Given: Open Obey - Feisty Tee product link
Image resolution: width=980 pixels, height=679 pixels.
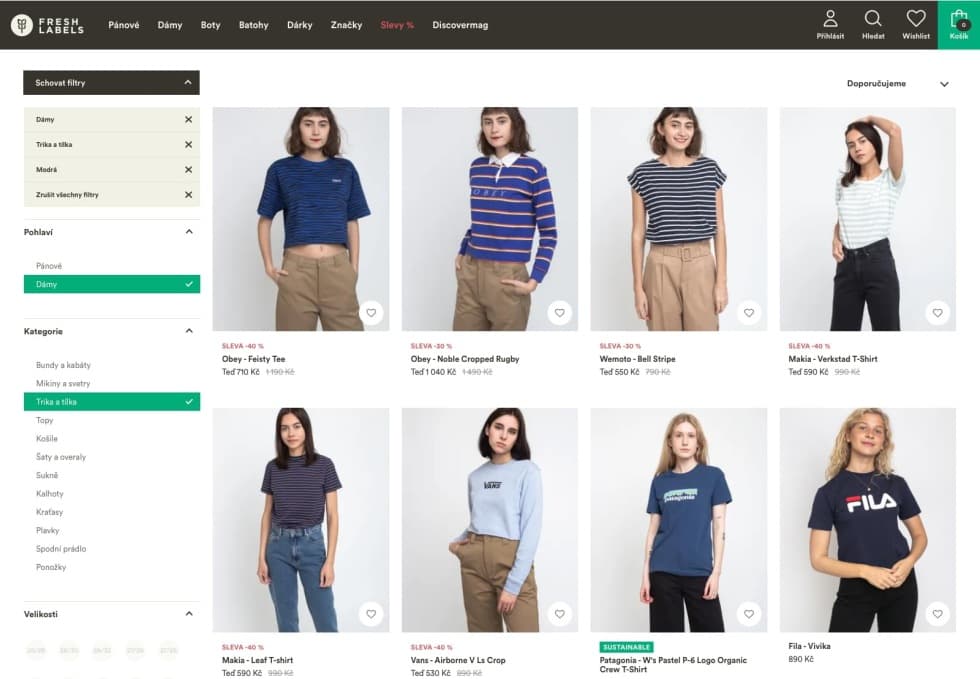Looking at the screenshot, I should point(253,359).
